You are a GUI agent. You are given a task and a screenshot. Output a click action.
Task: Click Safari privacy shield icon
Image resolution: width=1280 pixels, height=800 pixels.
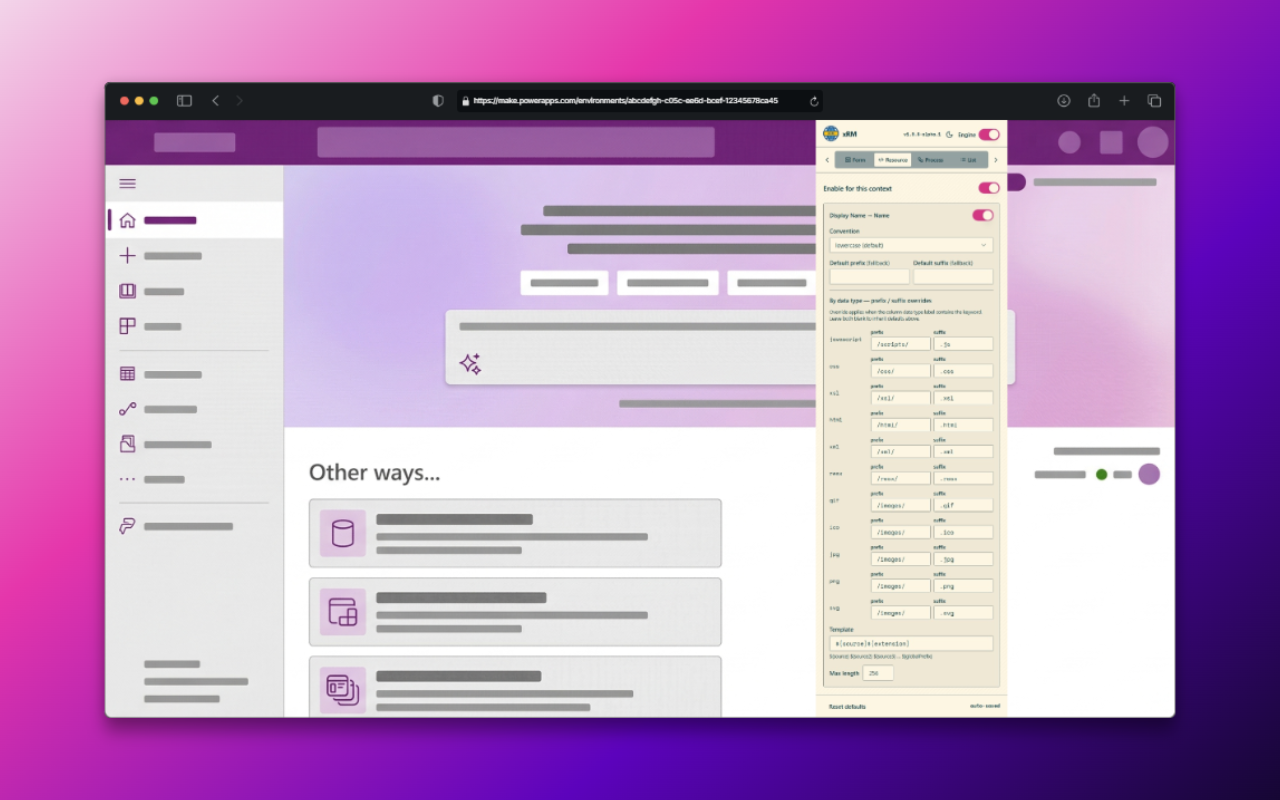[438, 101]
